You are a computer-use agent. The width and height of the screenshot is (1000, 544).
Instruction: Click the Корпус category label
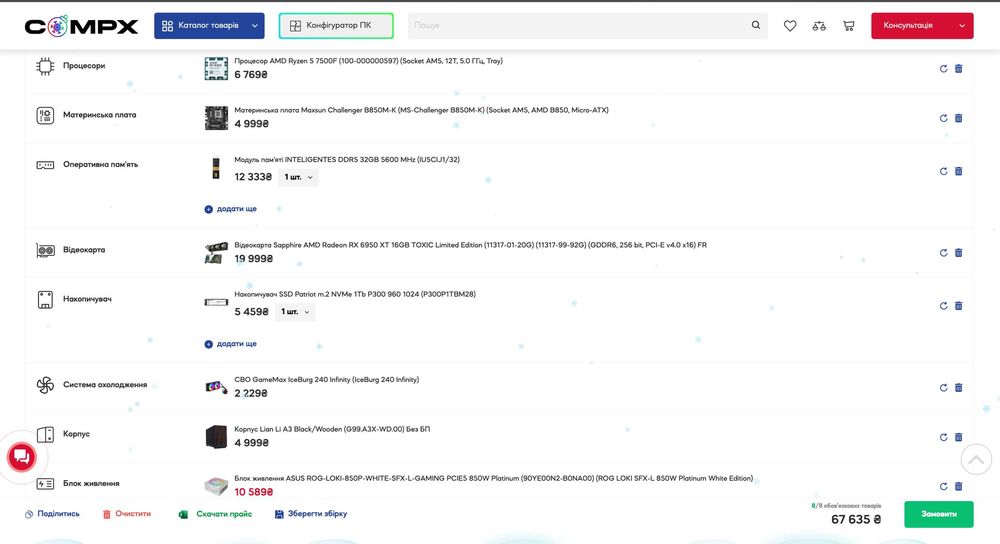[77, 434]
